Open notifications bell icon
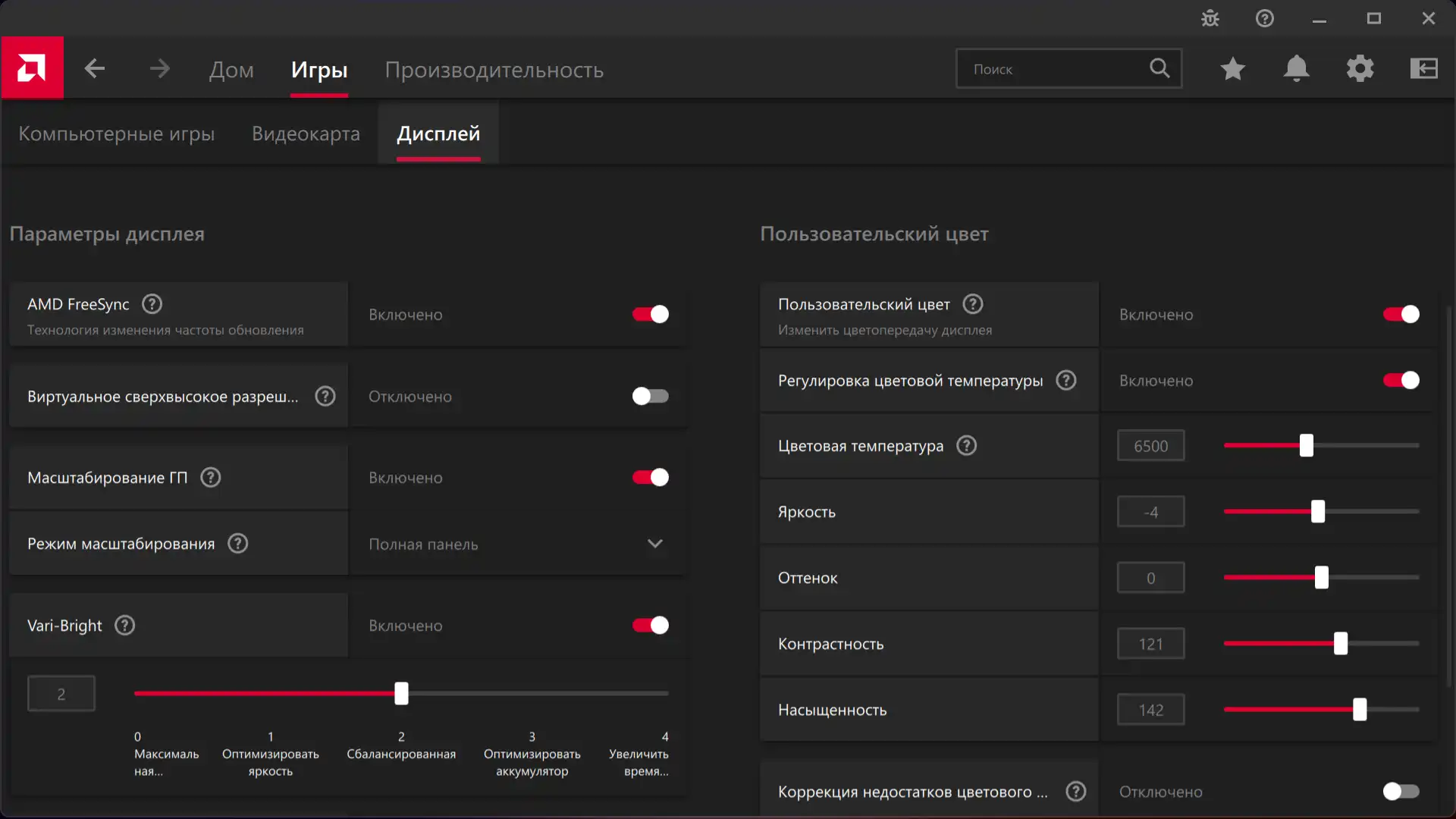The width and height of the screenshot is (1456, 819). point(1297,69)
